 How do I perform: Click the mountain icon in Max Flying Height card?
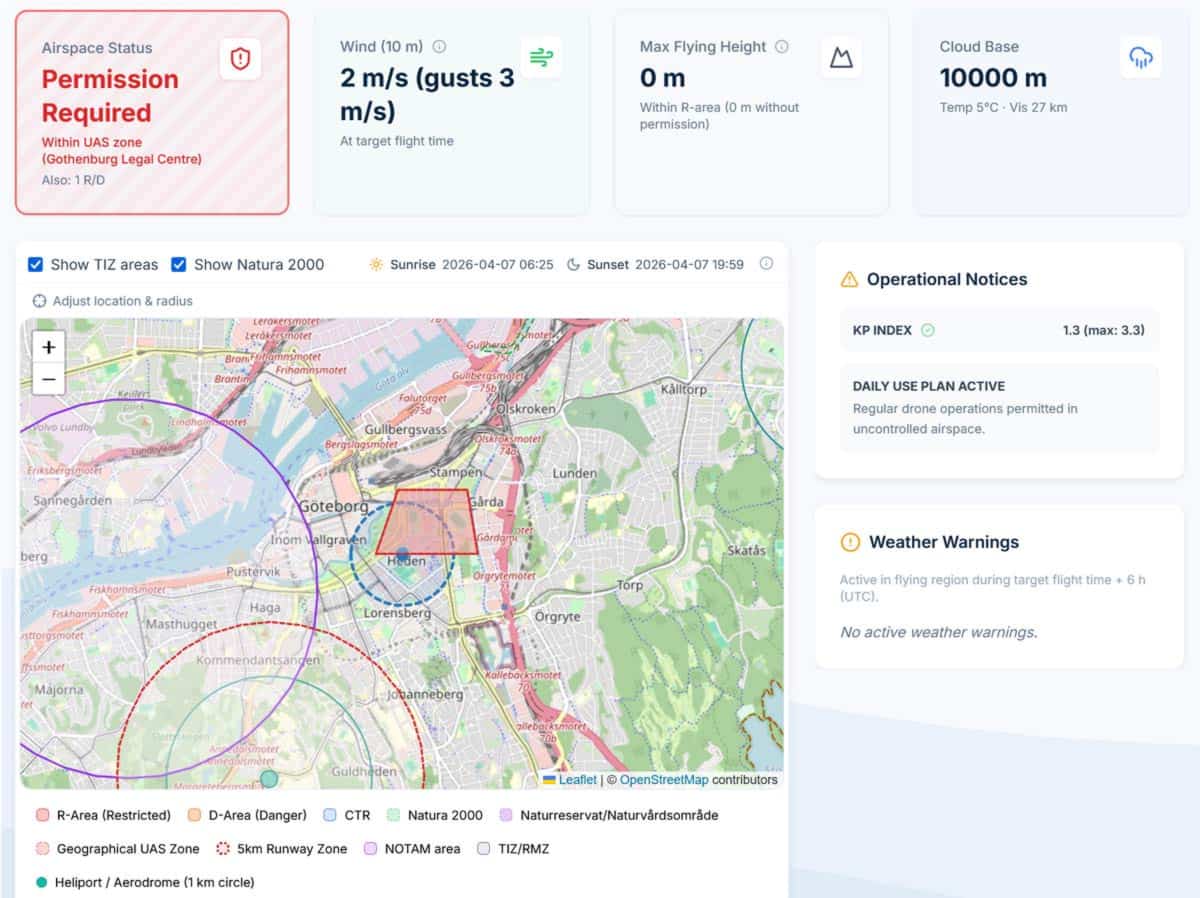[x=841, y=57]
